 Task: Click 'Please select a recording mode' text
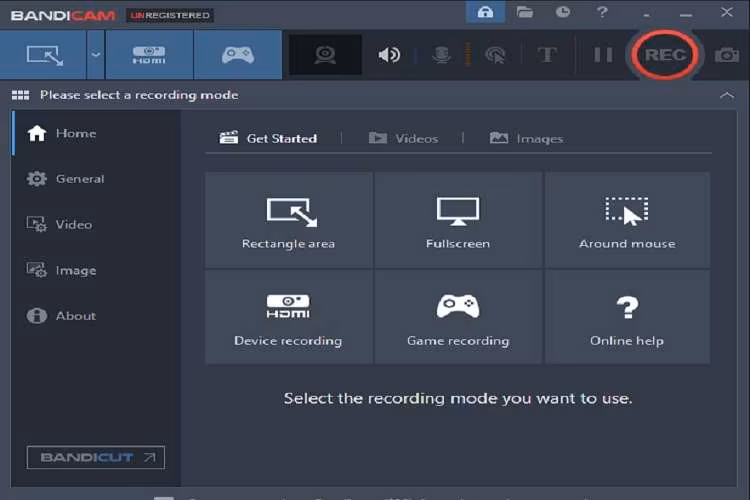tap(139, 95)
